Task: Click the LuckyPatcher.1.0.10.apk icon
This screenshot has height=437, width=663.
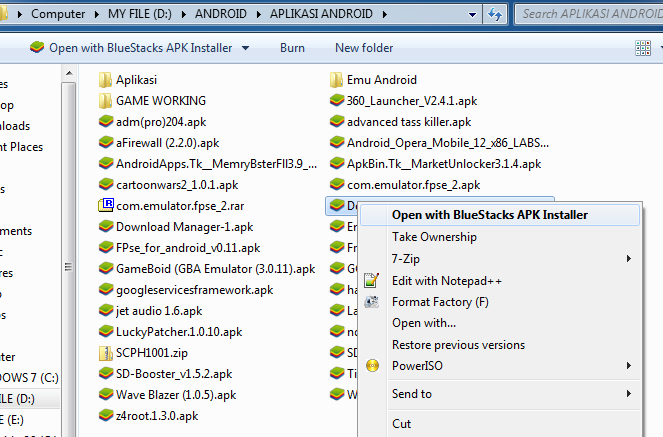Action: (106, 331)
